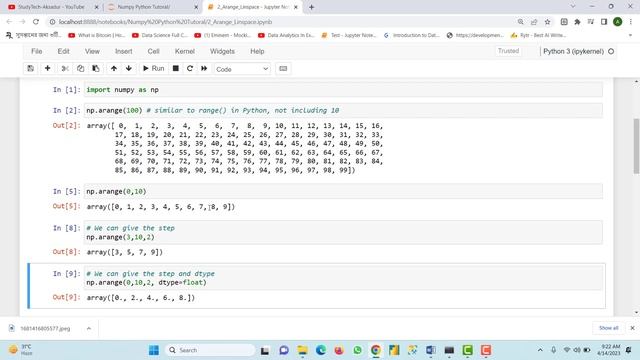The width and height of the screenshot is (640, 360).
Task: Close the downloads bar
Action: pyautogui.click(x=632, y=328)
